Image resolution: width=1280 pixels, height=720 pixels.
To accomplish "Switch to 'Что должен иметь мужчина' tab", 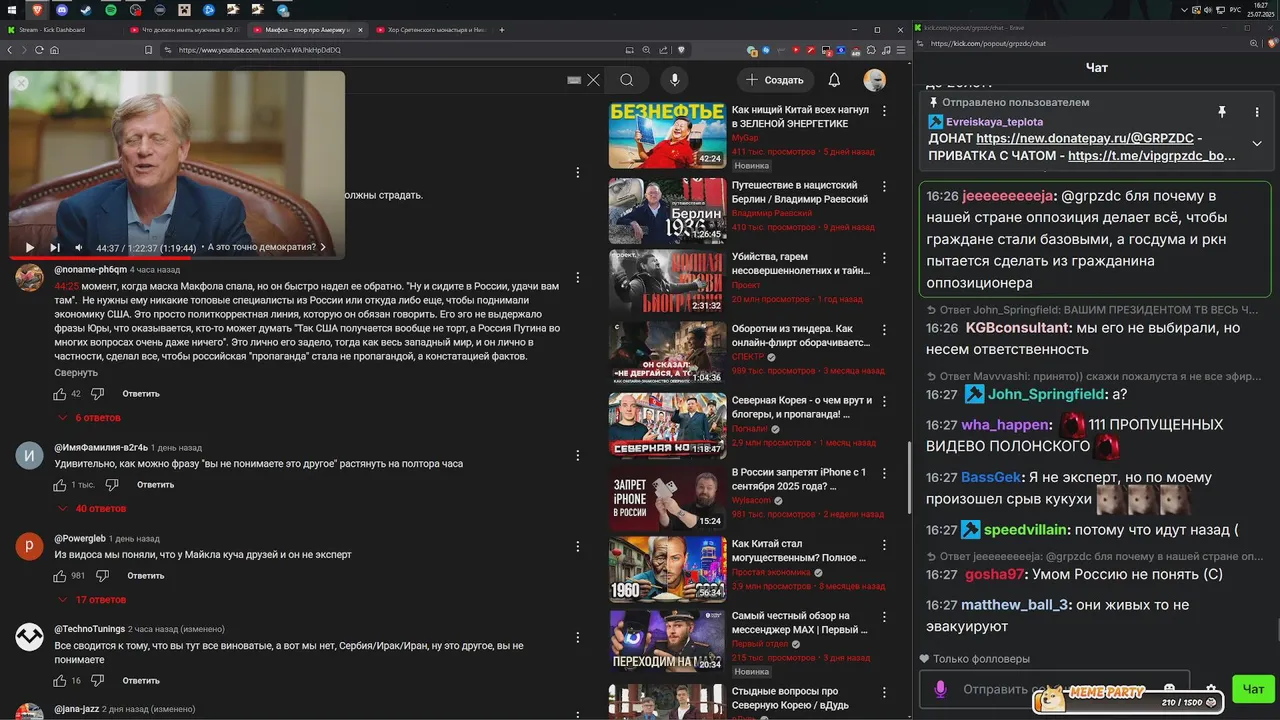I will pos(185,30).
